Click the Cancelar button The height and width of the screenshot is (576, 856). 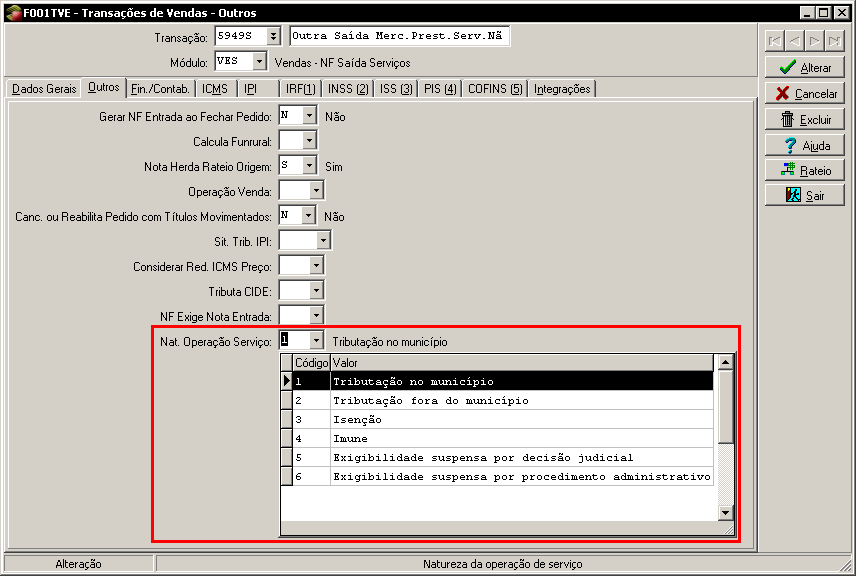805,93
